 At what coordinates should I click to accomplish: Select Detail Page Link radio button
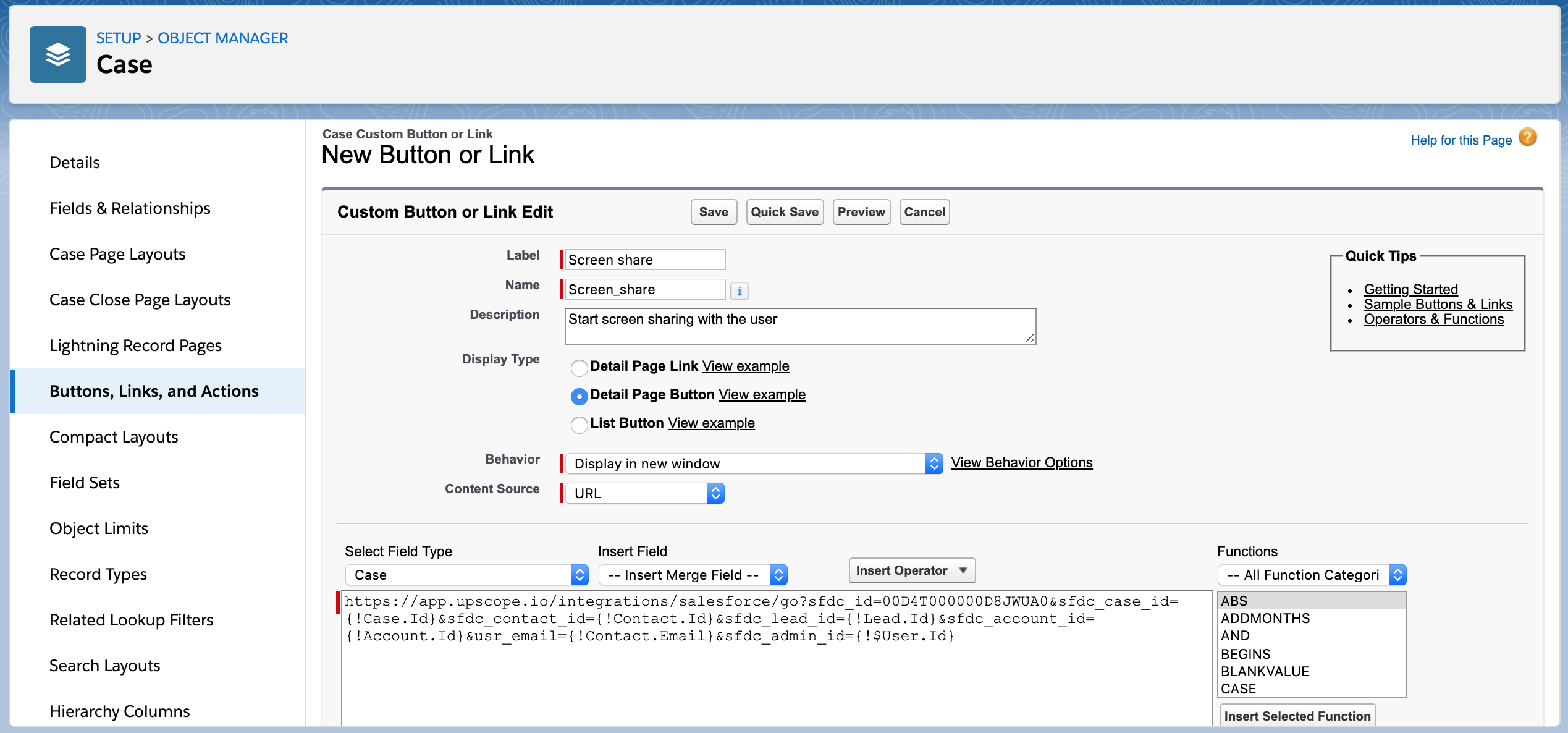579,368
